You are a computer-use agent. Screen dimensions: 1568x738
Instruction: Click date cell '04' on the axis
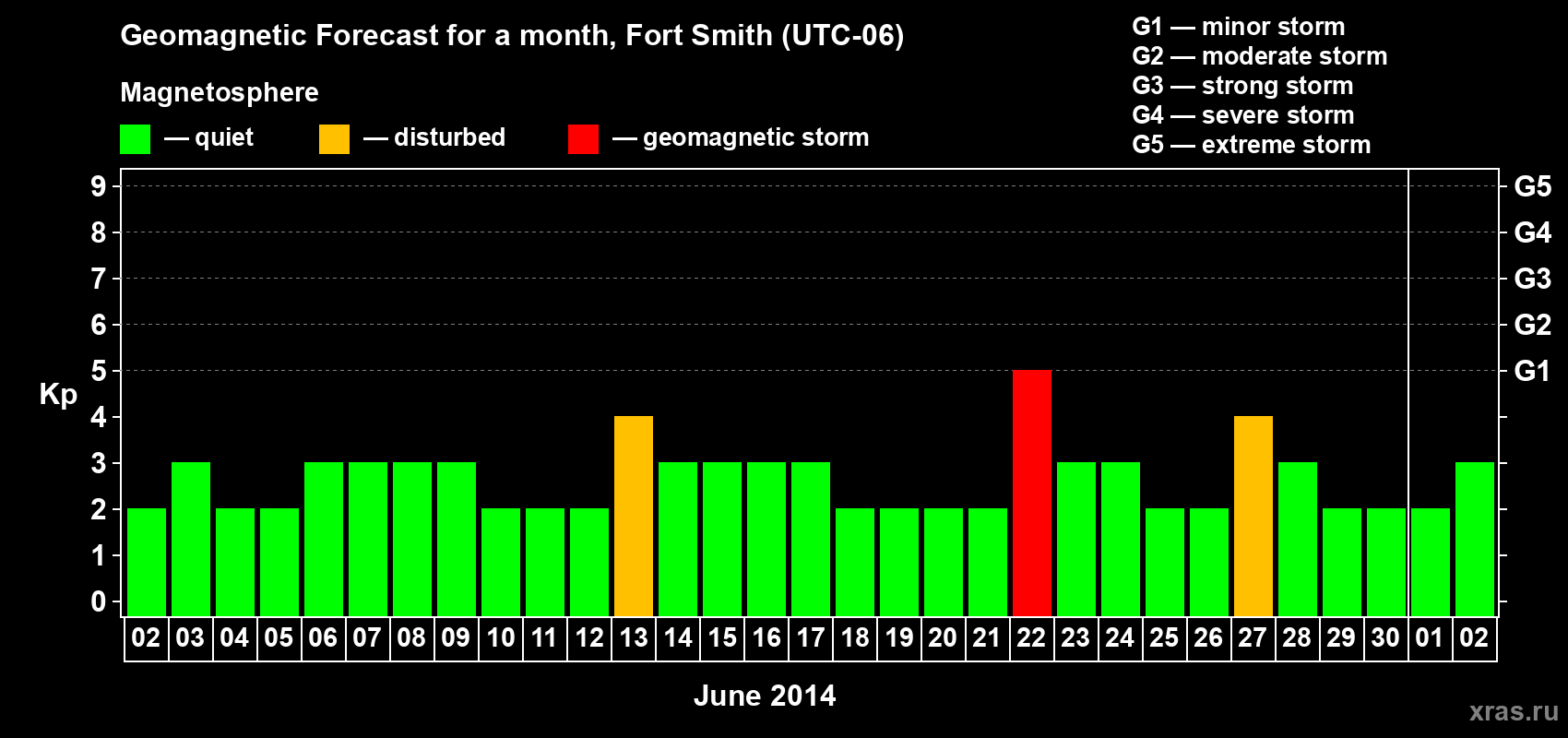click(x=234, y=638)
